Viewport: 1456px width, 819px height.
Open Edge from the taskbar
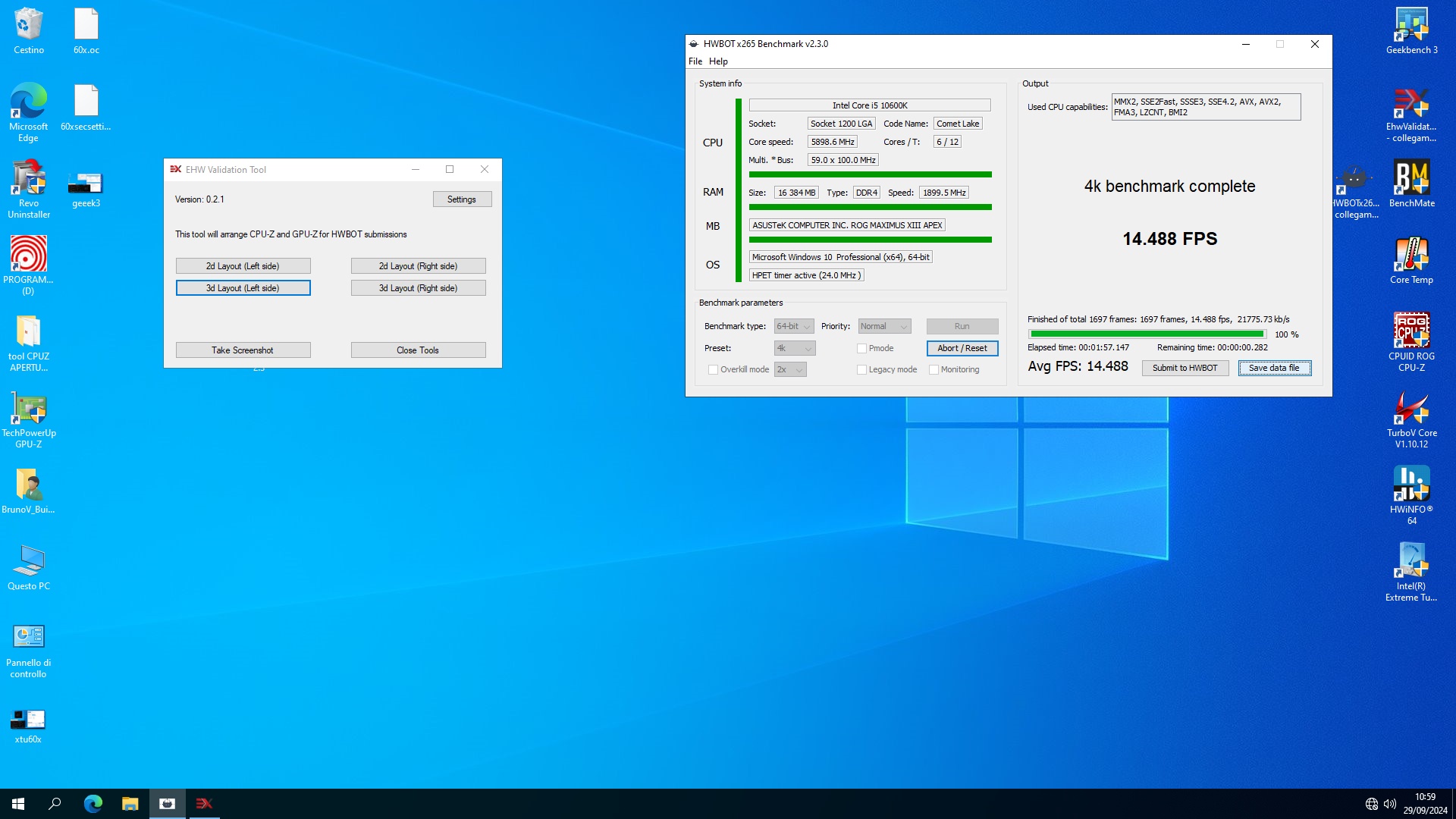coord(93,804)
